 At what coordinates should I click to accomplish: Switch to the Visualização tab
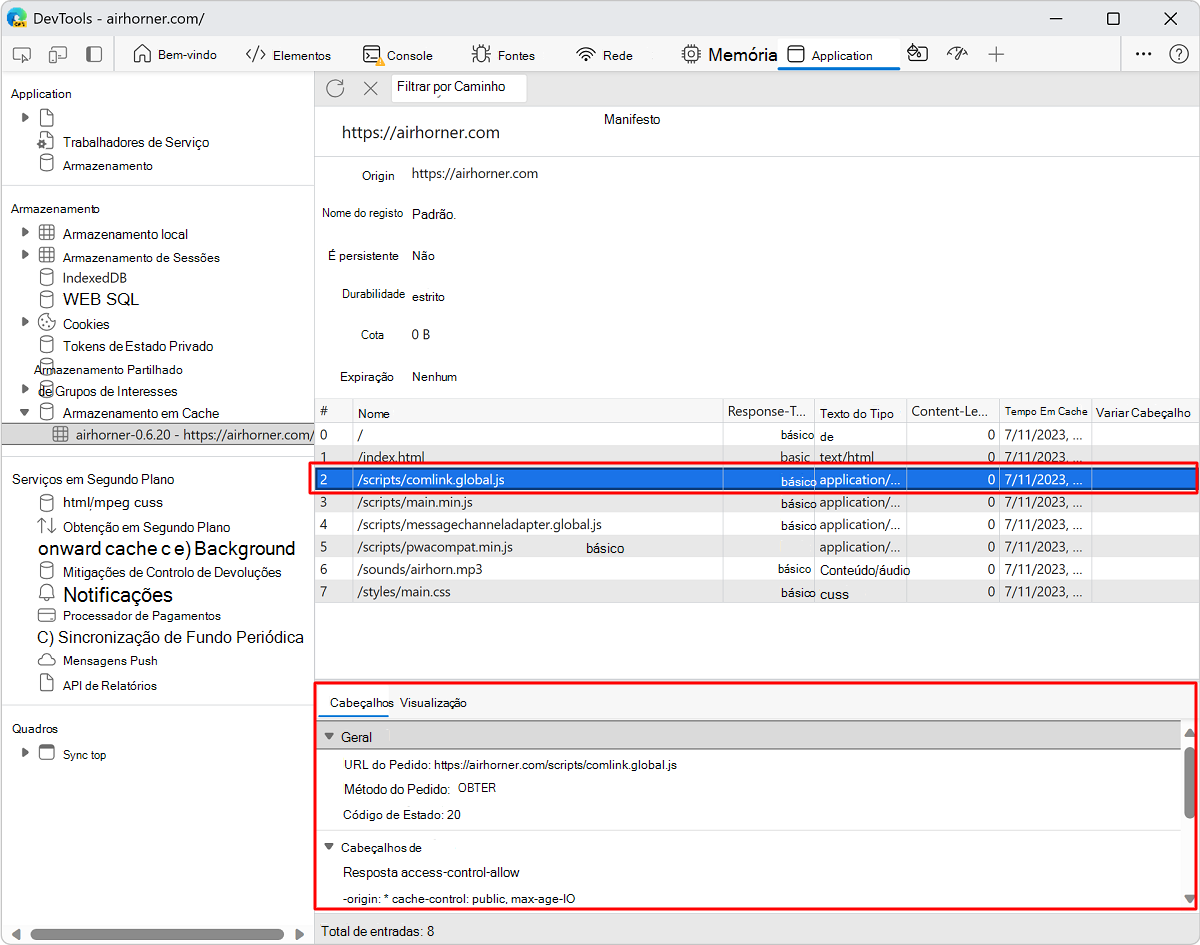pos(433,703)
